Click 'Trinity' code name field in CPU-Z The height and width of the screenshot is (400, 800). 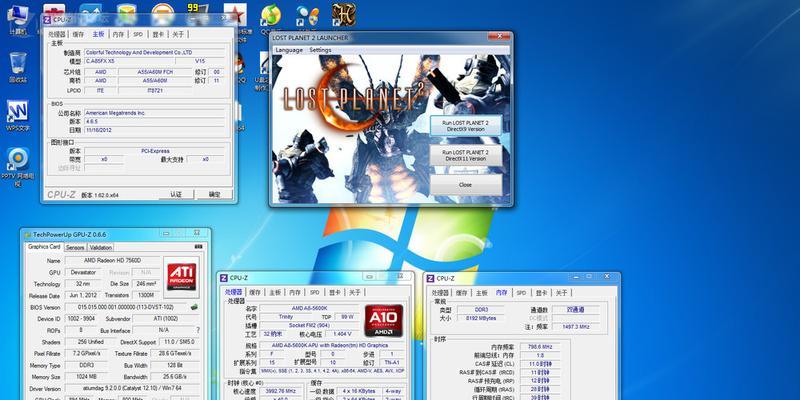pos(286,316)
